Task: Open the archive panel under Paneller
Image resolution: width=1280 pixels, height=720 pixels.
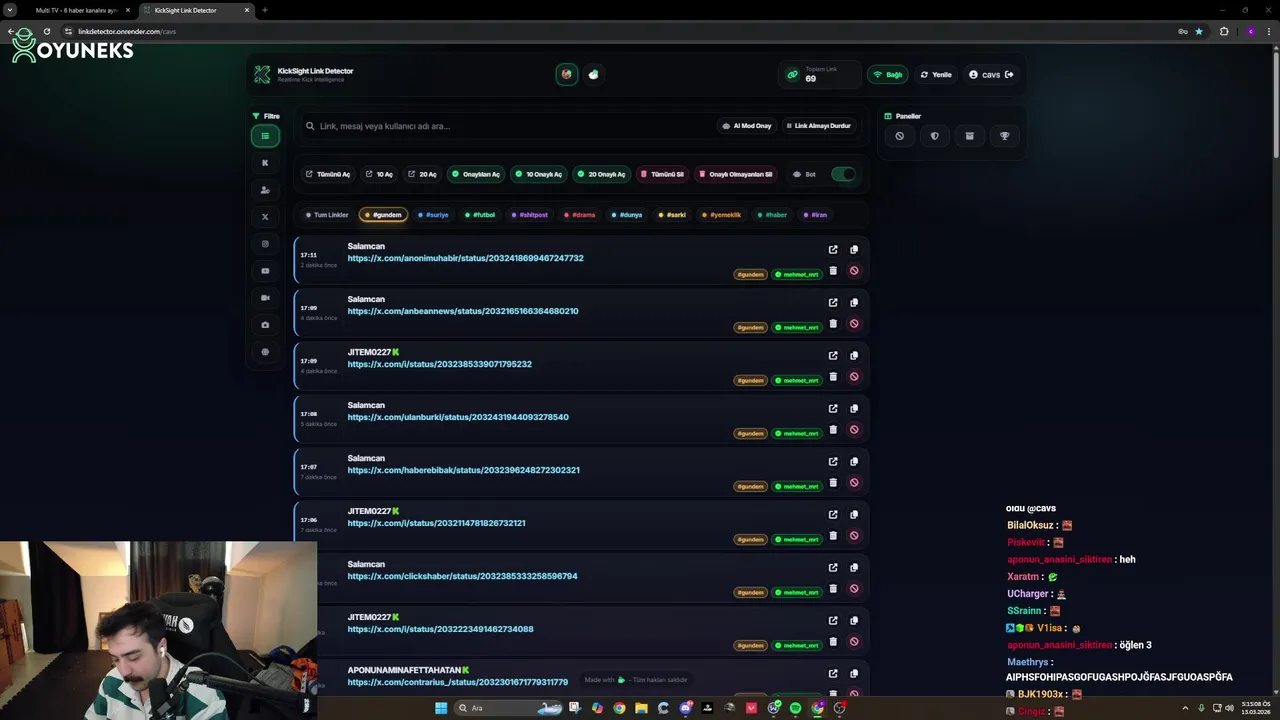Action: point(969,136)
